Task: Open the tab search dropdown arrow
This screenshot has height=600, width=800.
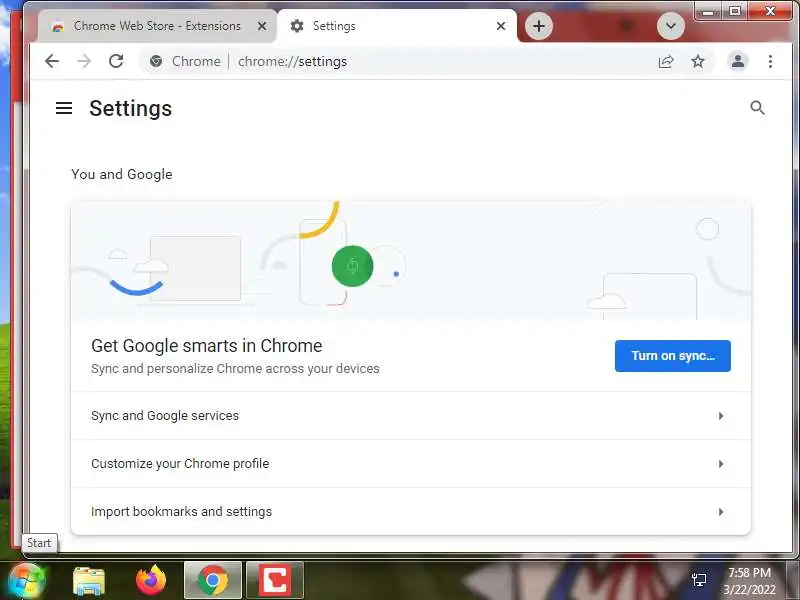Action: click(x=670, y=26)
